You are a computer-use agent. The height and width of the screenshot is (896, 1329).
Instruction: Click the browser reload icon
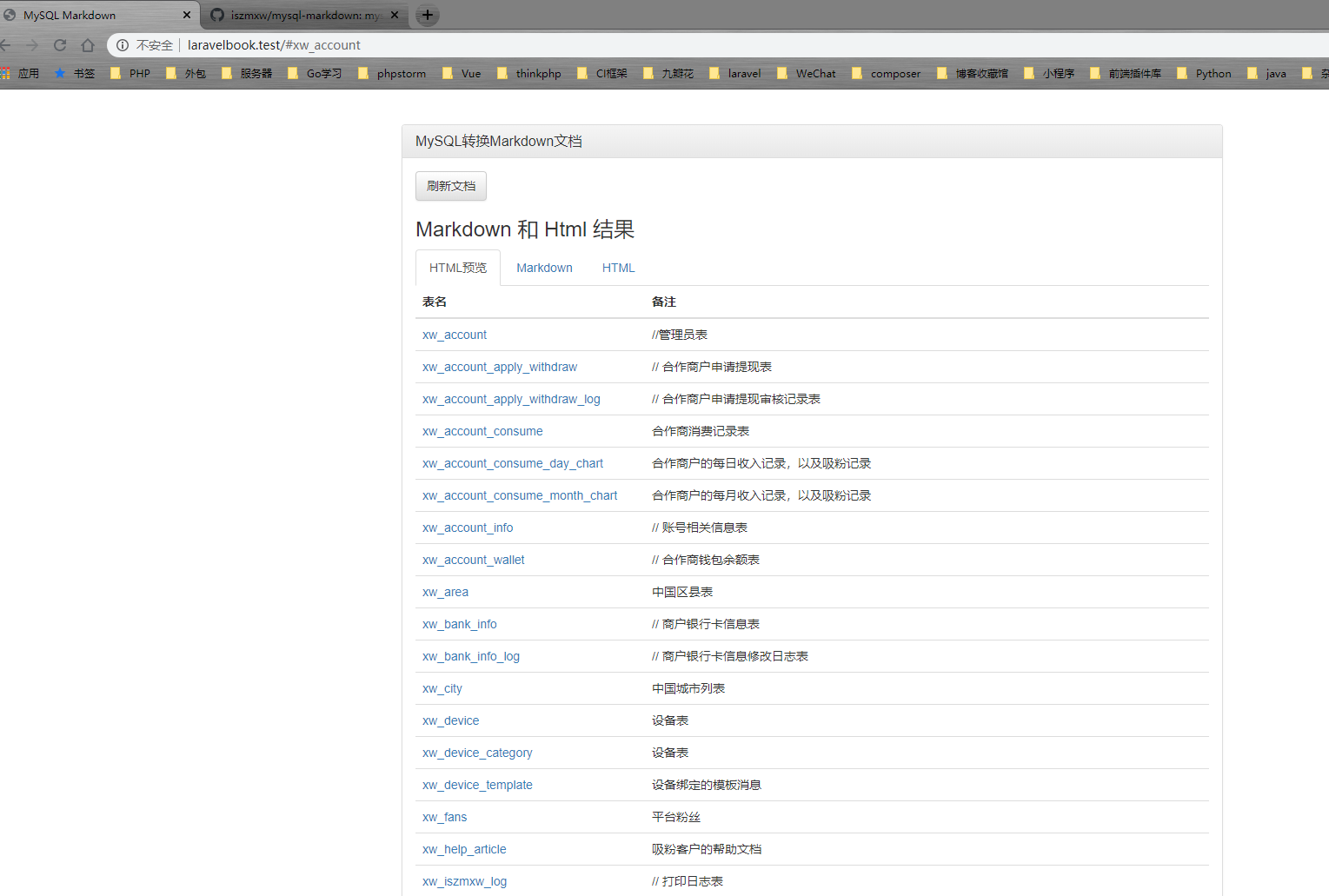click(x=60, y=45)
